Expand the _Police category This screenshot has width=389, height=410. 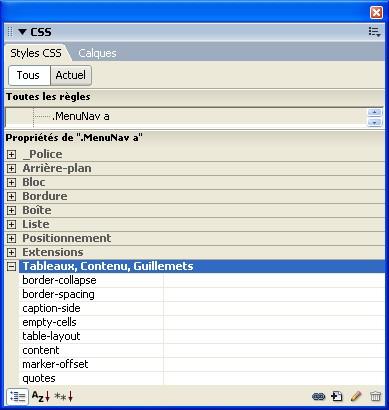[11, 154]
